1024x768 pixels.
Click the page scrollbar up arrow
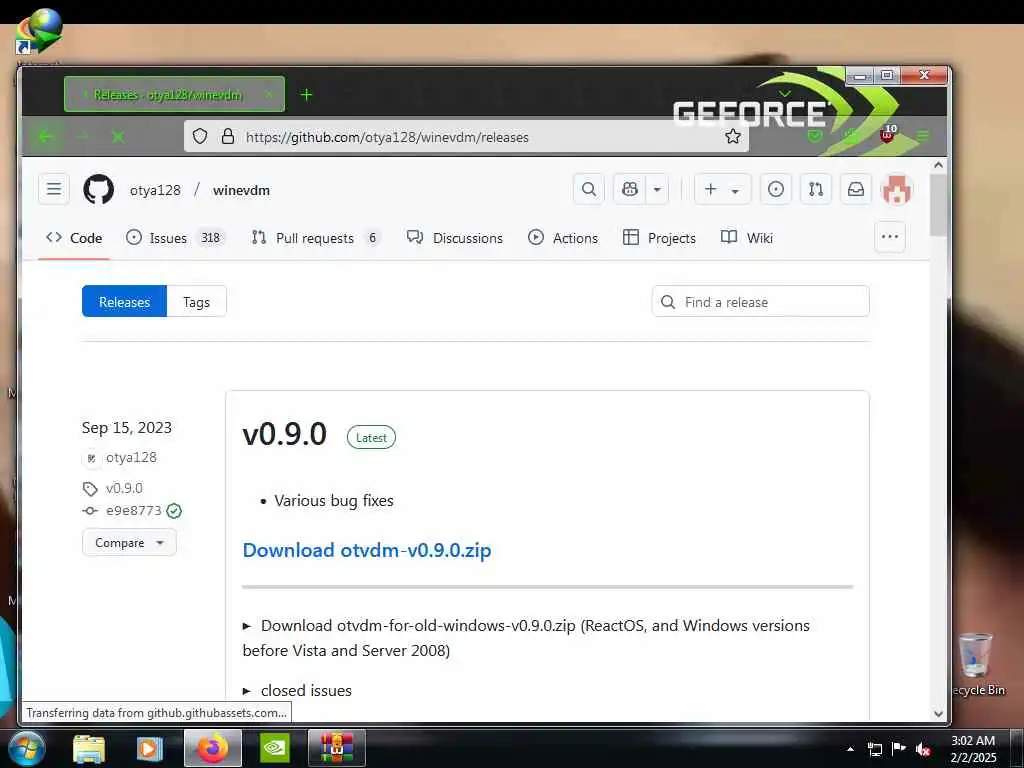938,165
